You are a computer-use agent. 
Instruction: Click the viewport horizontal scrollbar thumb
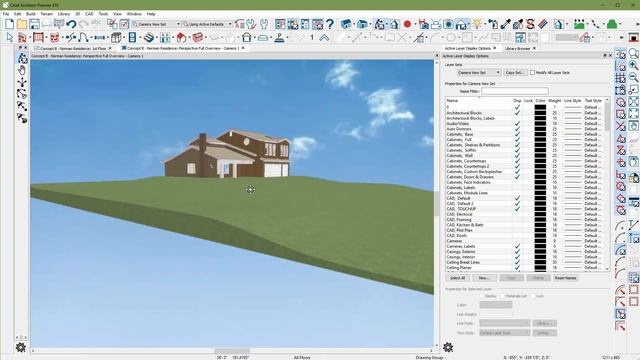click(232, 351)
